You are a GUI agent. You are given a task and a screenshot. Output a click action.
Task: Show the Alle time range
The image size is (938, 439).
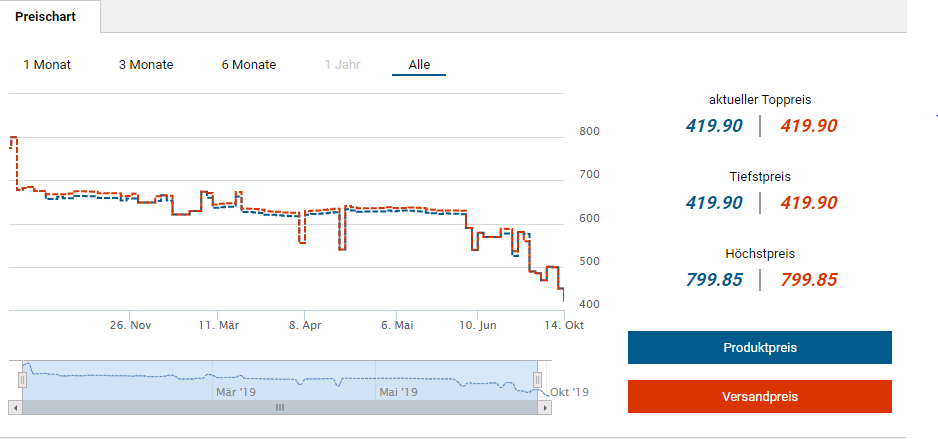(x=419, y=65)
